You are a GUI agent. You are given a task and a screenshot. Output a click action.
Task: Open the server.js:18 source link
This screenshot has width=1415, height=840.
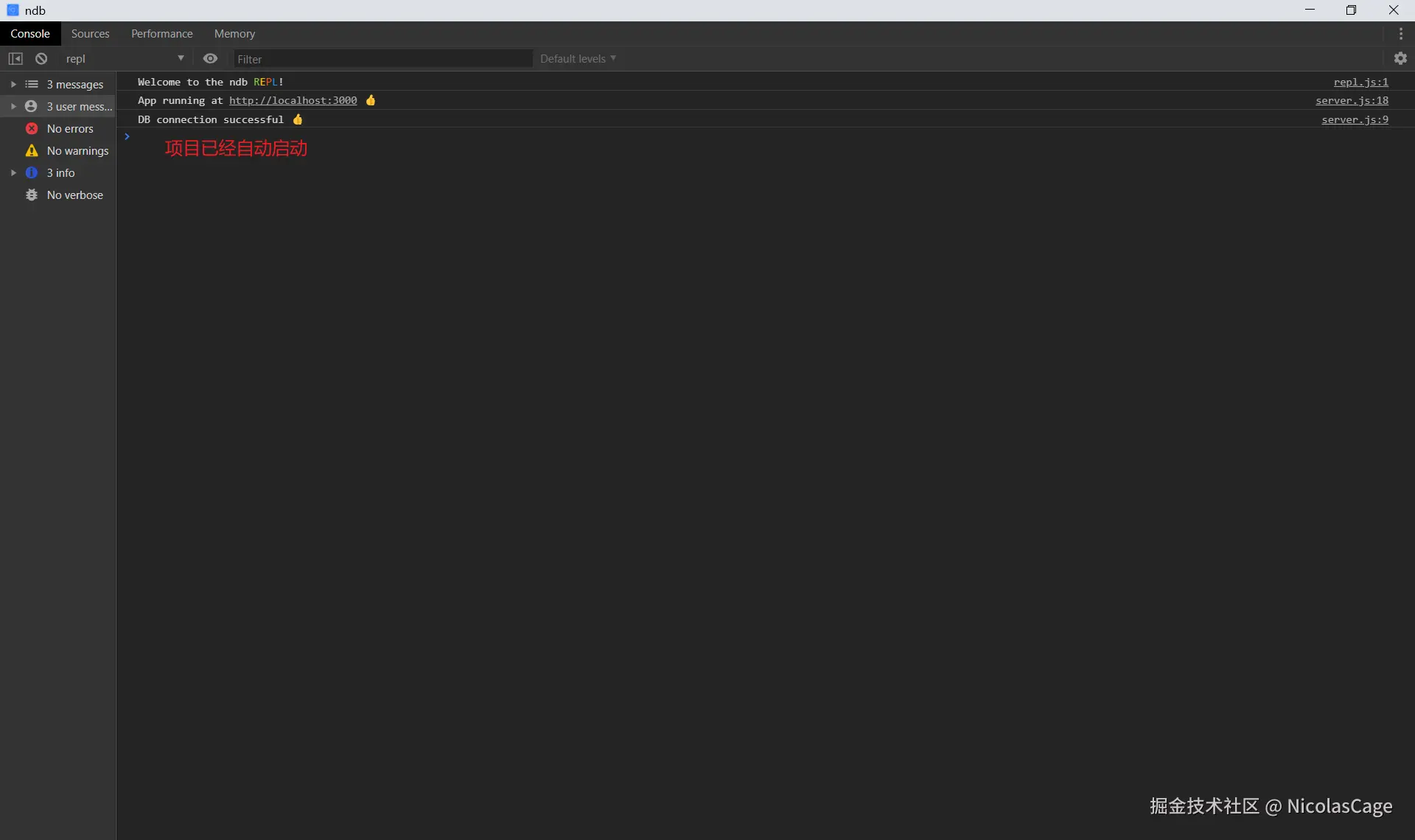point(1351,101)
